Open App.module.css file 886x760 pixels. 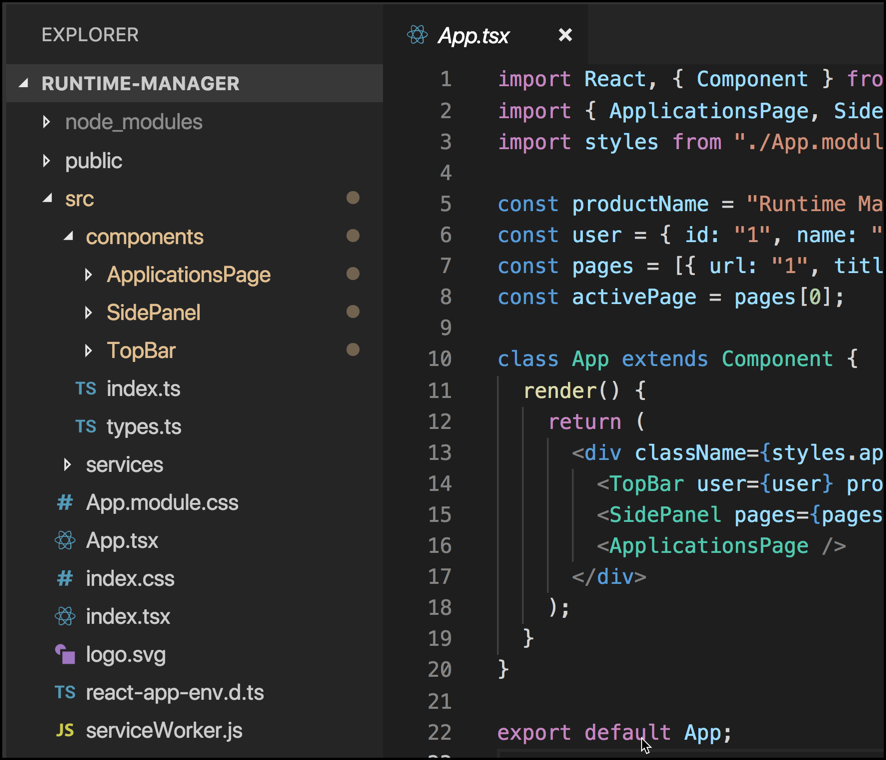click(x=162, y=502)
